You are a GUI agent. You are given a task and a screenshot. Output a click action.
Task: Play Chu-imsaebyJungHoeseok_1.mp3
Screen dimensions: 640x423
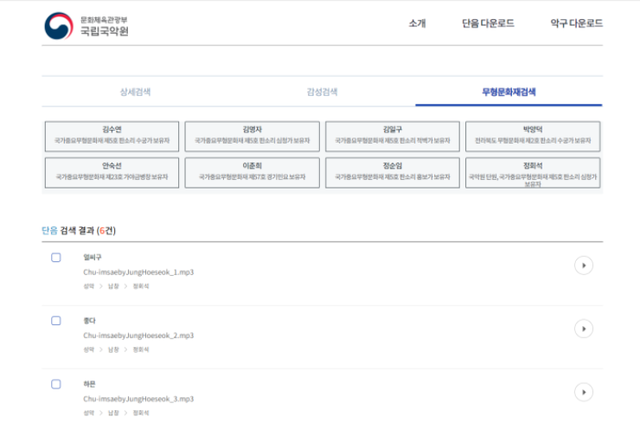[584, 265]
